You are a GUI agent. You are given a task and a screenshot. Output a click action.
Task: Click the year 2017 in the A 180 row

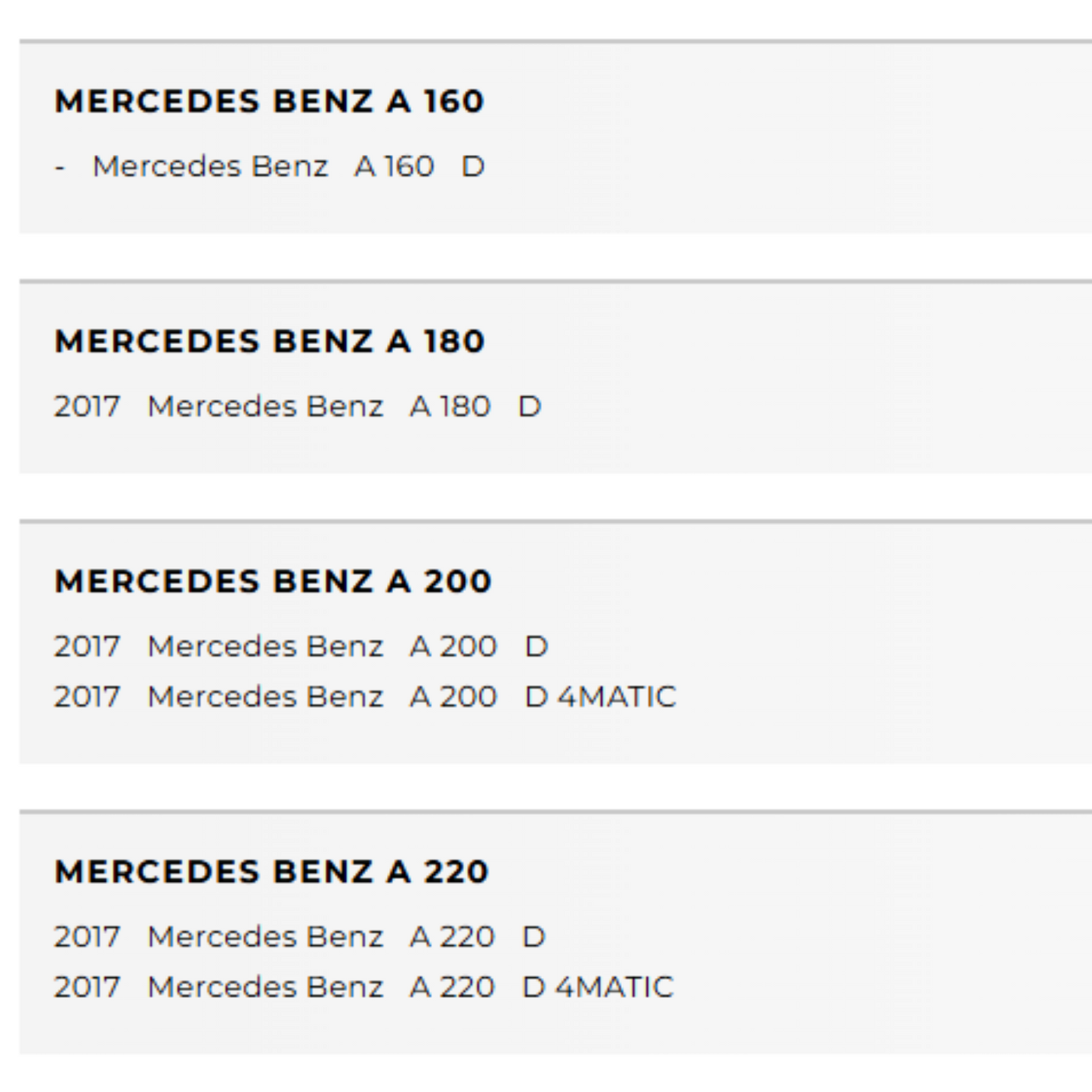click(x=87, y=407)
